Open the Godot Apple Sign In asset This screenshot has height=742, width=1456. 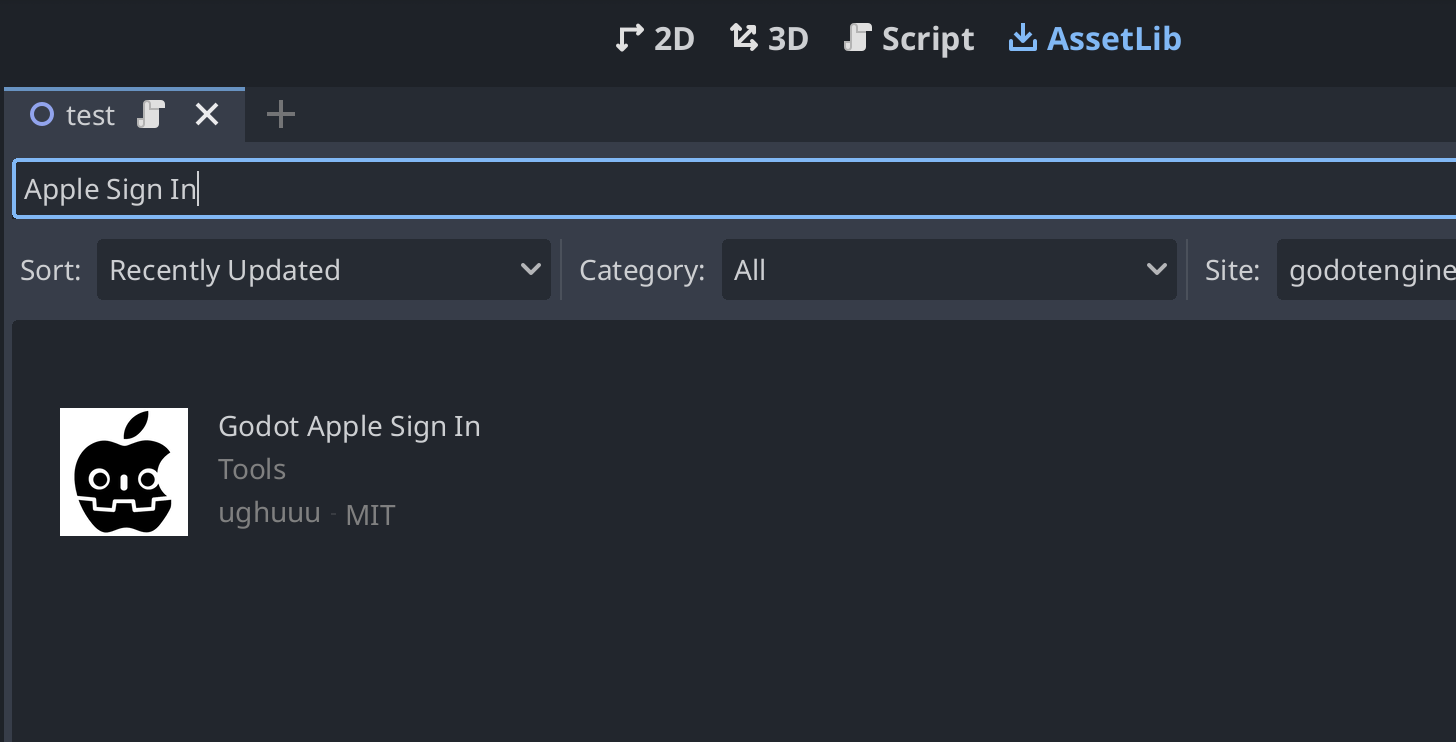(349, 426)
